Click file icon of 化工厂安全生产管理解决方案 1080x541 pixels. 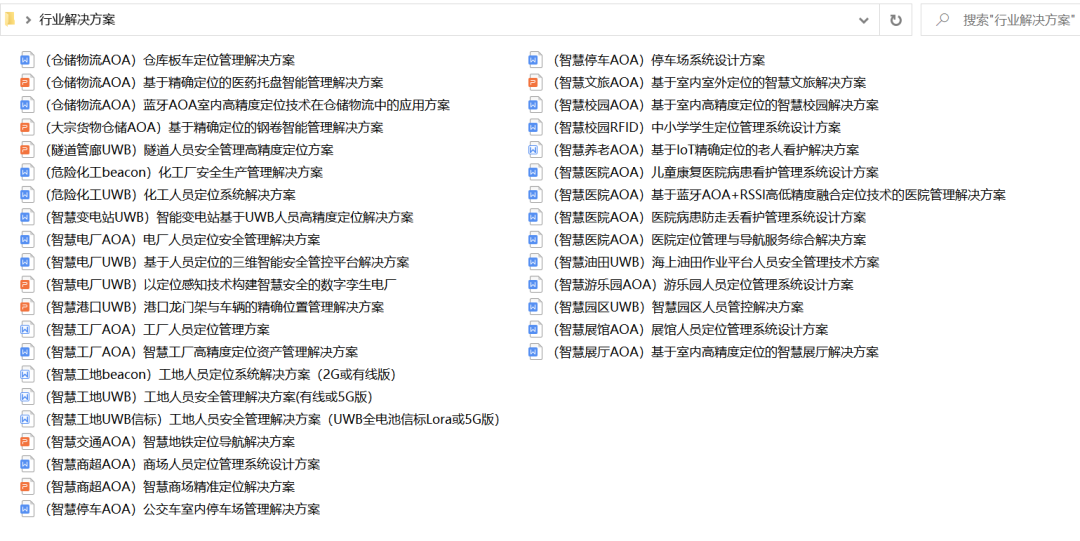pyautogui.click(x=27, y=172)
